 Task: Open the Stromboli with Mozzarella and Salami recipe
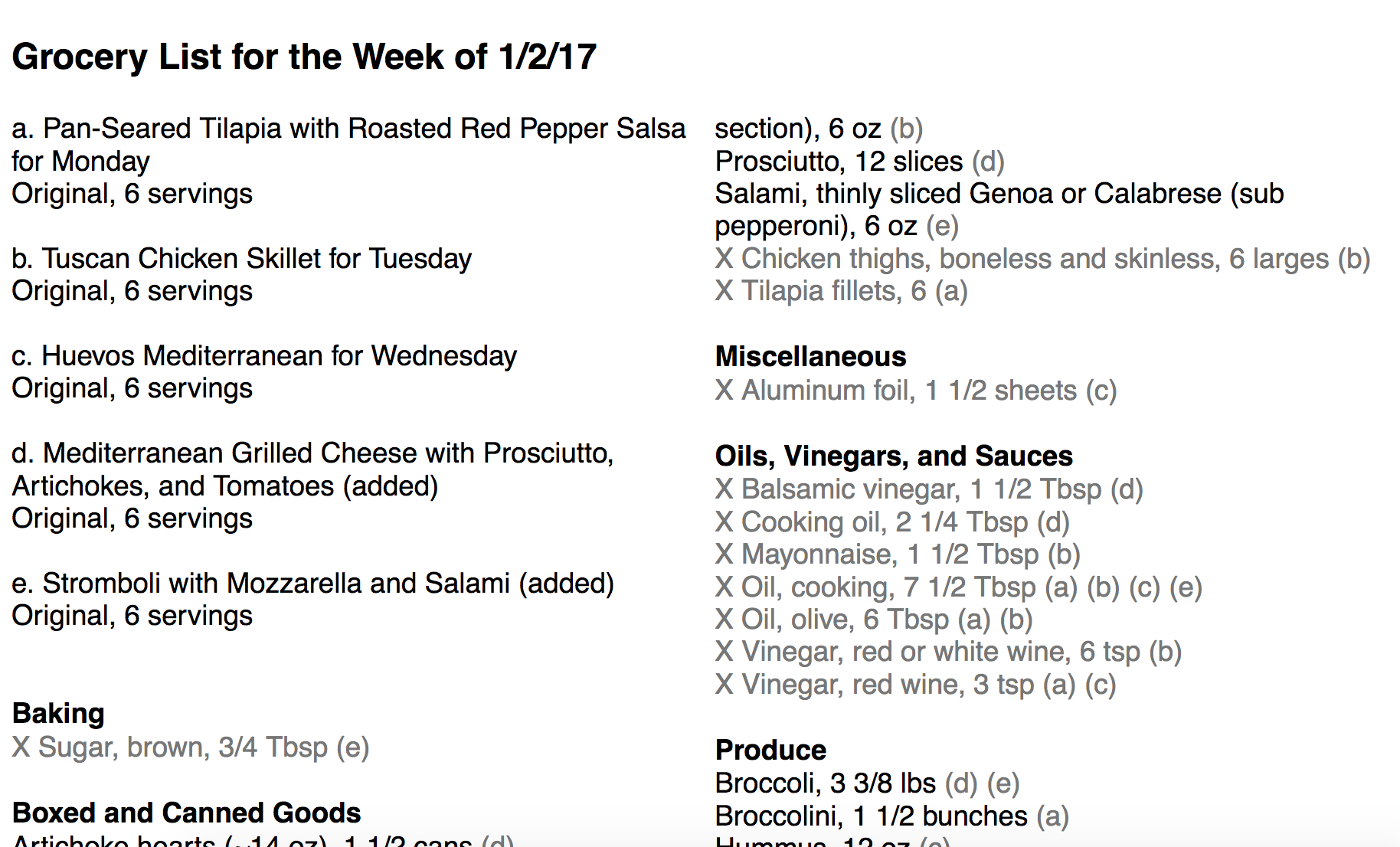pyautogui.click(x=312, y=584)
